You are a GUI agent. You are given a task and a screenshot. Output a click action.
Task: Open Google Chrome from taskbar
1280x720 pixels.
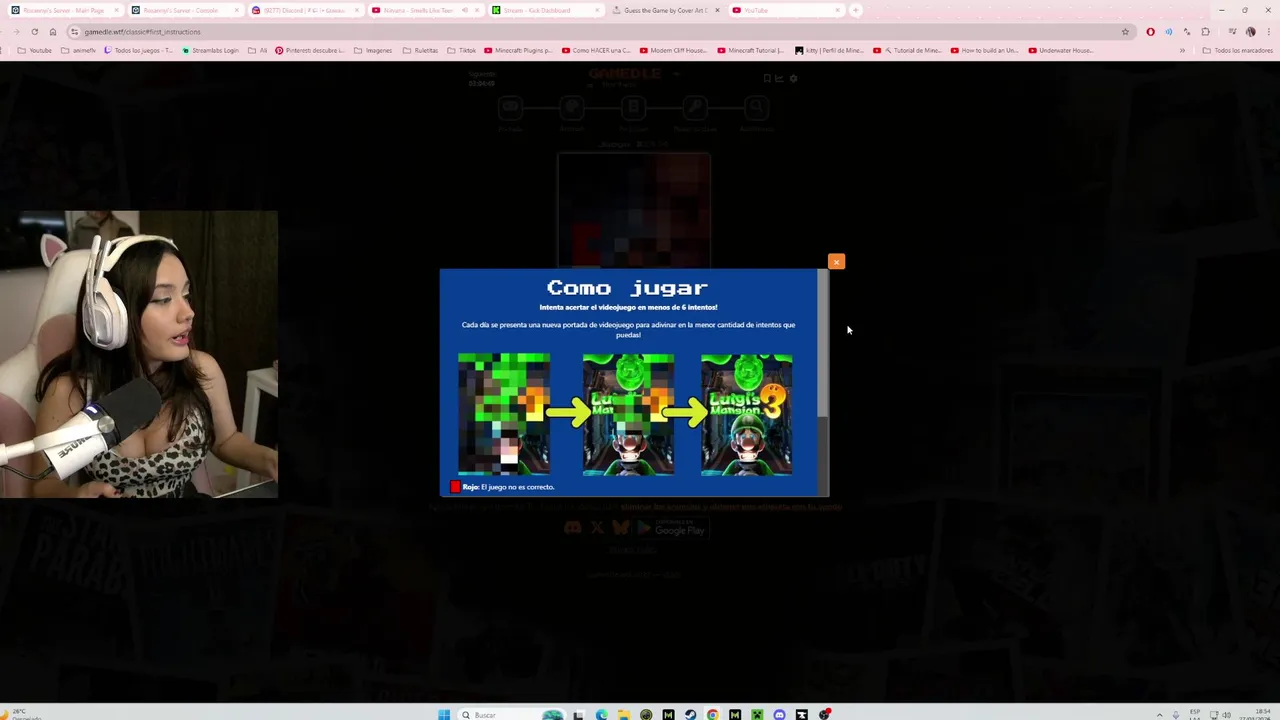(x=712, y=714)
